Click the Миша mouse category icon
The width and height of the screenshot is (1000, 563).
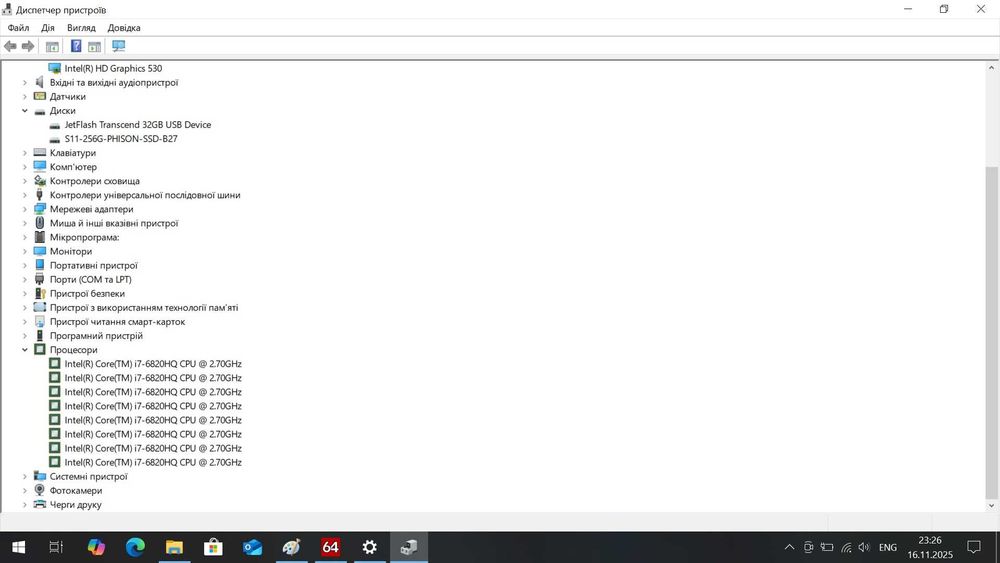tap(40, 223)
